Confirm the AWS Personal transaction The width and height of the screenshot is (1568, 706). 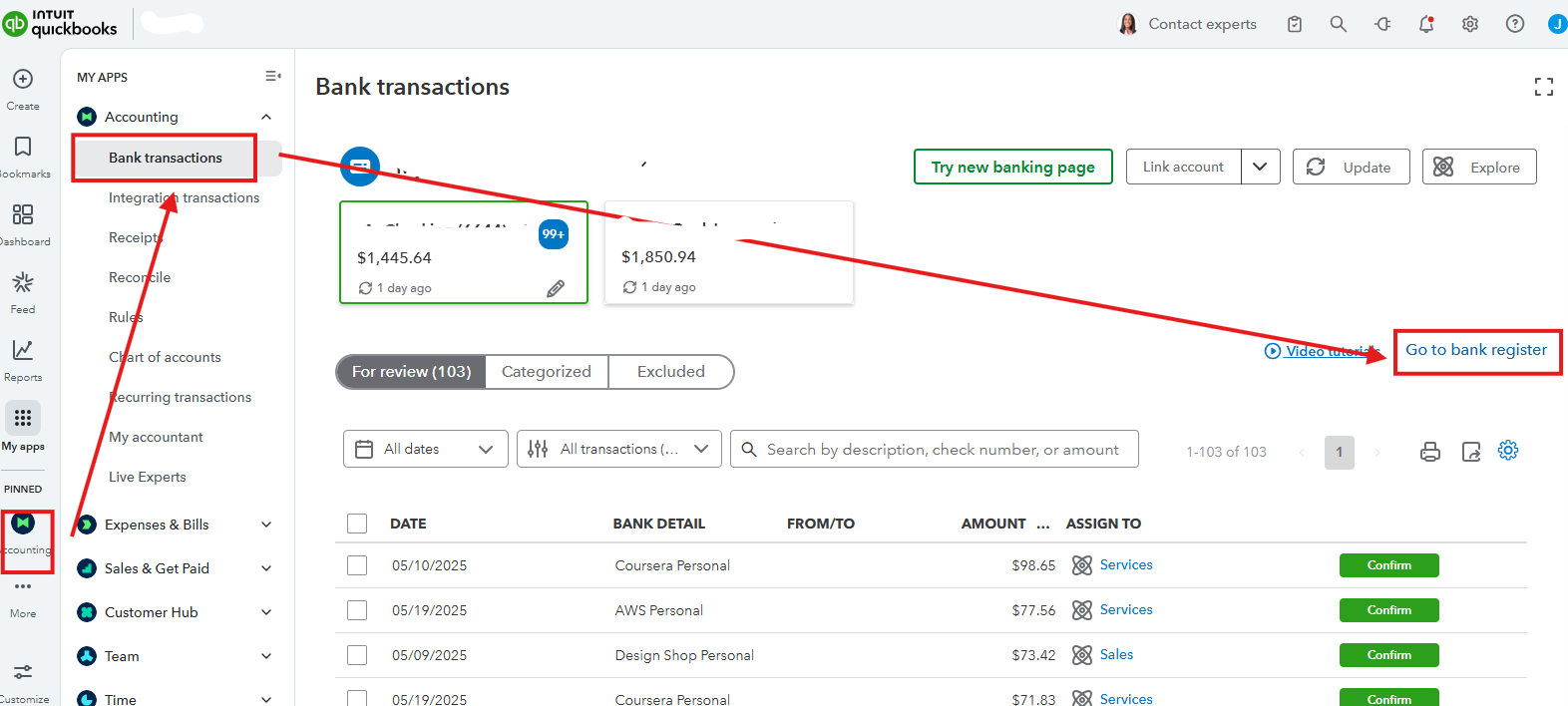pos(1389,610)
